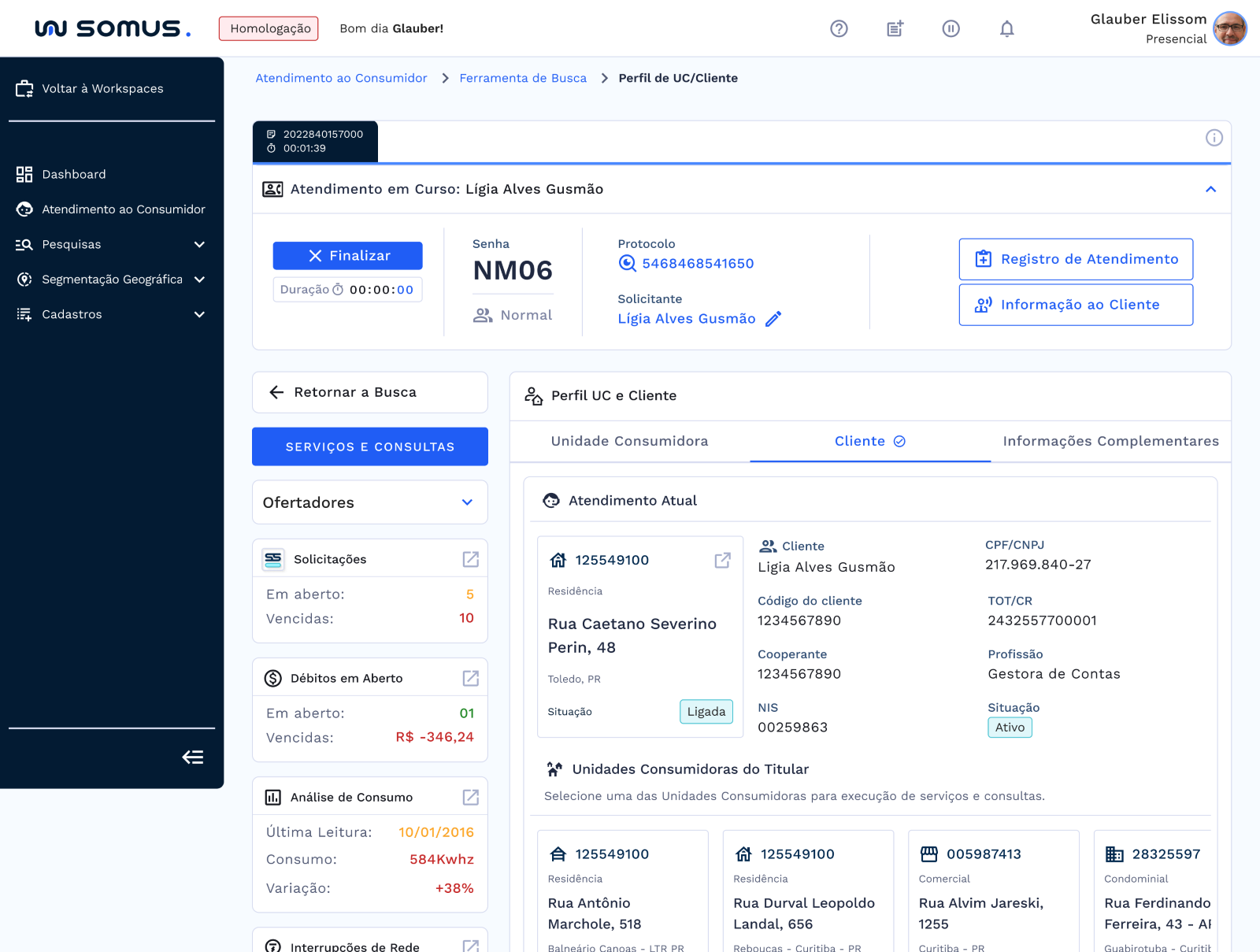Switch to Unidade Consumidora tab

pyautogui.click(x=629, y=441)
